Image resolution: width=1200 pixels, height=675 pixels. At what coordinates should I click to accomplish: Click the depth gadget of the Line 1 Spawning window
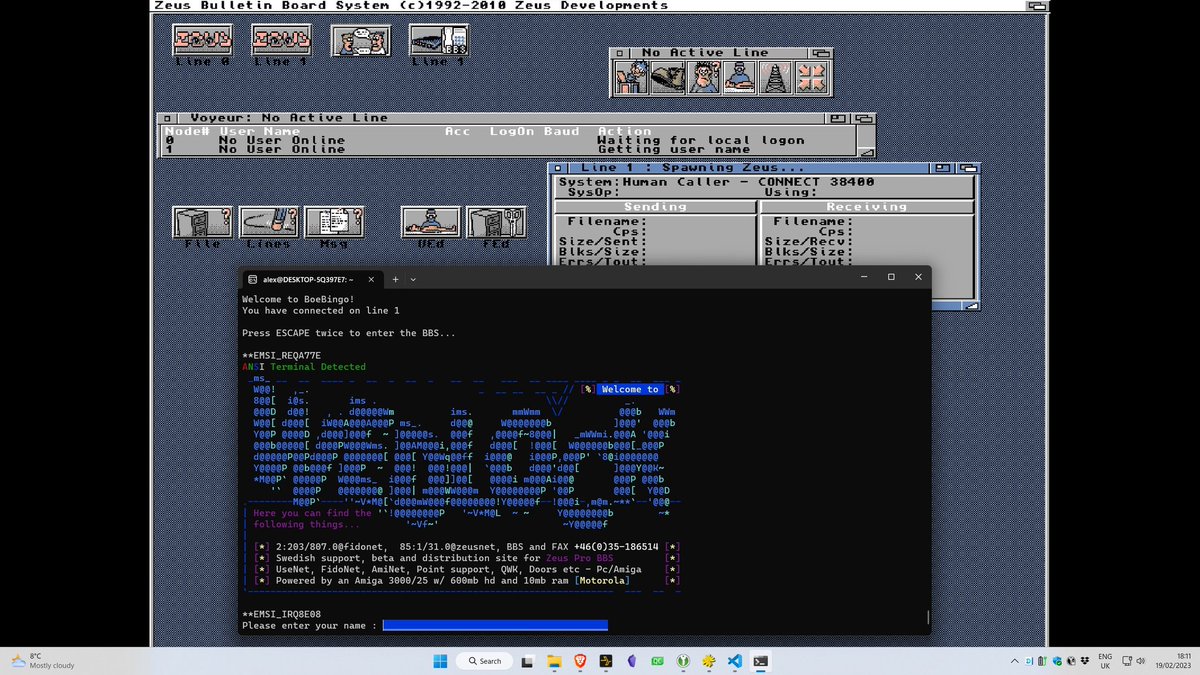[x=970, y=168]
